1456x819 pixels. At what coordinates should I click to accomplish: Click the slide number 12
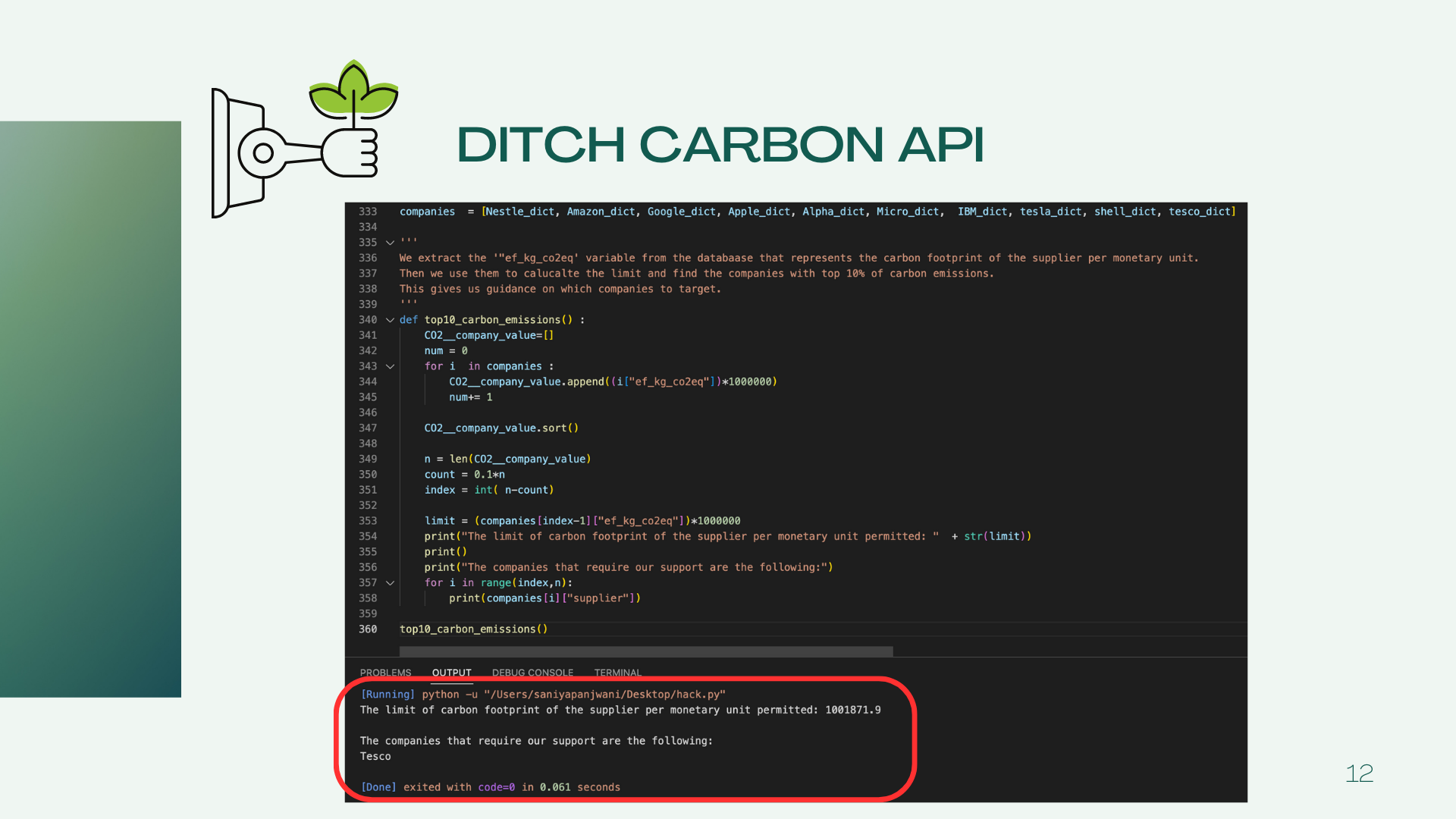point(1359,773)
